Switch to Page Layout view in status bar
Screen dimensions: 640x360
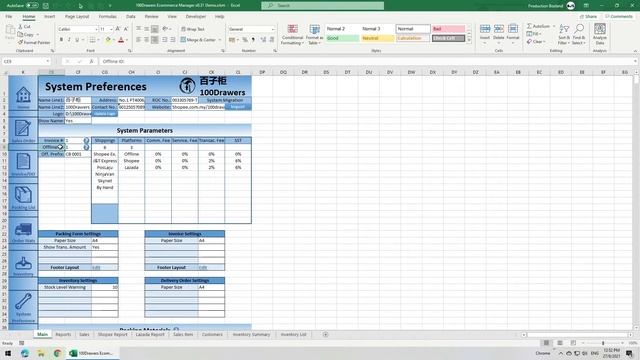(x=560, y=343)
